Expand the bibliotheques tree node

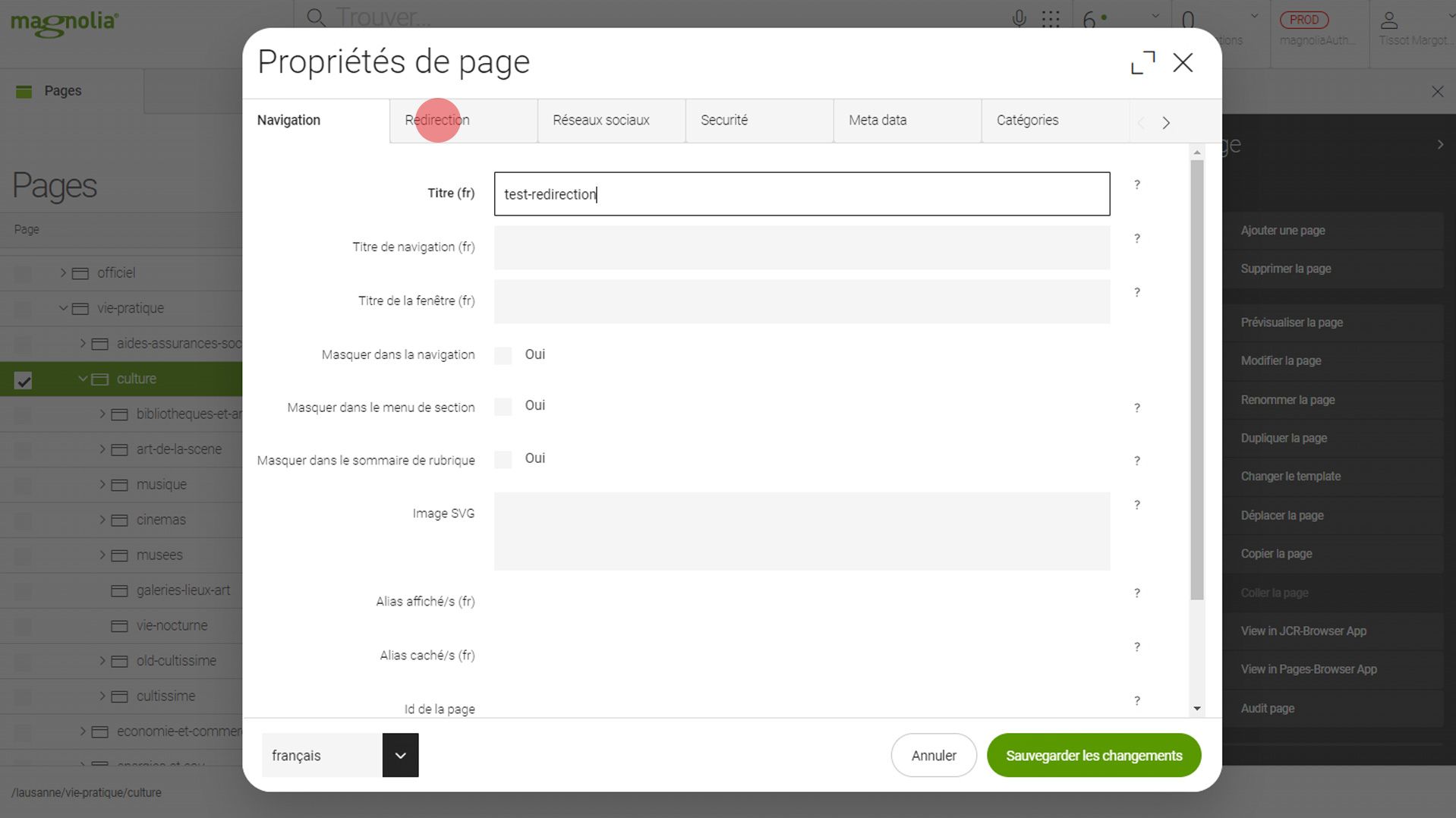pos(102,414)
